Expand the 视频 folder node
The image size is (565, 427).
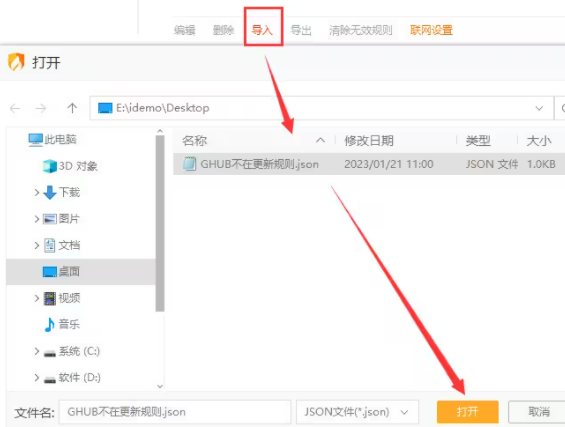click(x=36, y=298)
